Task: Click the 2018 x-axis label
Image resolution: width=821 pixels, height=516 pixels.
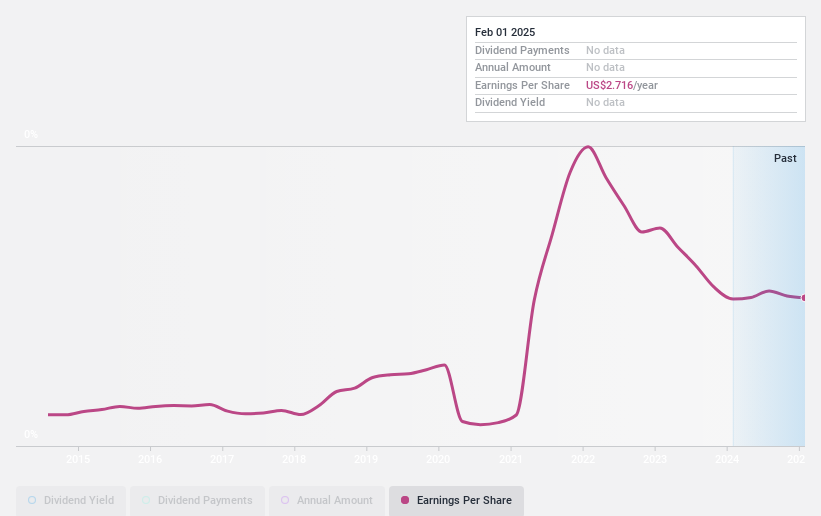Action: click(294, 459)
